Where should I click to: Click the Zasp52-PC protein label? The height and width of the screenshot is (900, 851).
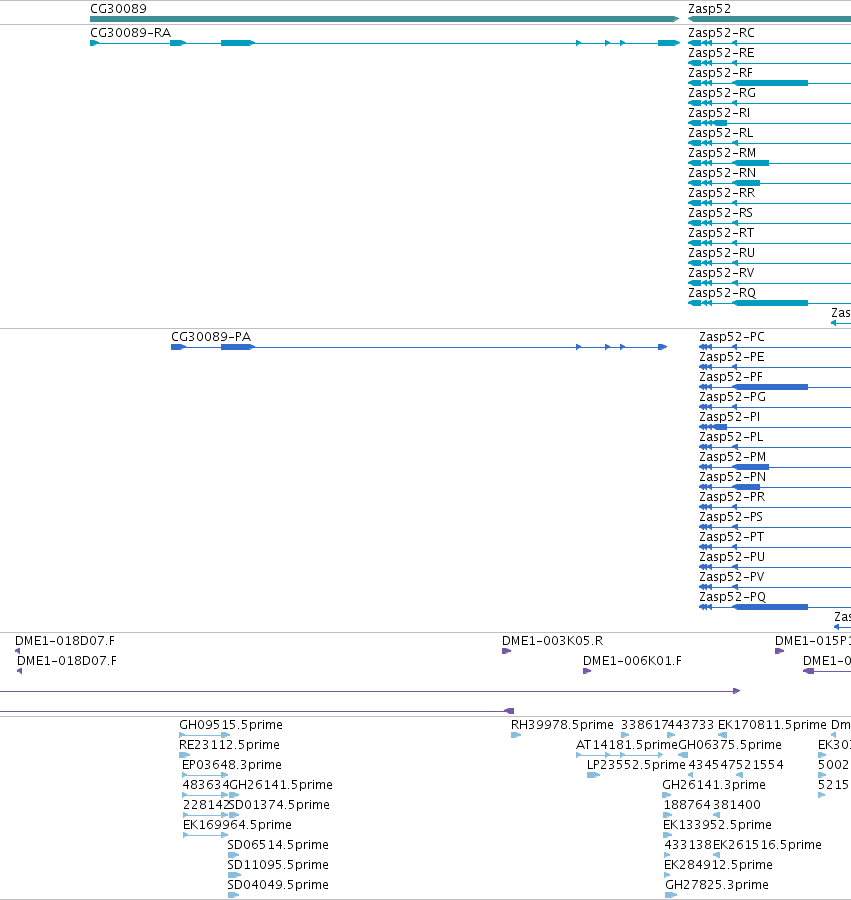tap(732, 337)
